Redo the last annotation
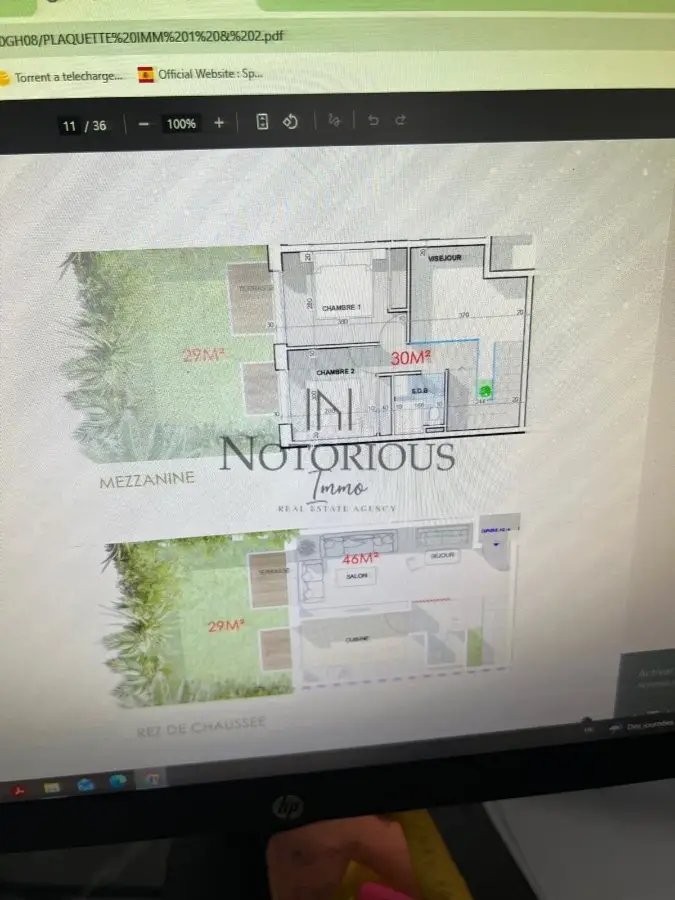 400,120
